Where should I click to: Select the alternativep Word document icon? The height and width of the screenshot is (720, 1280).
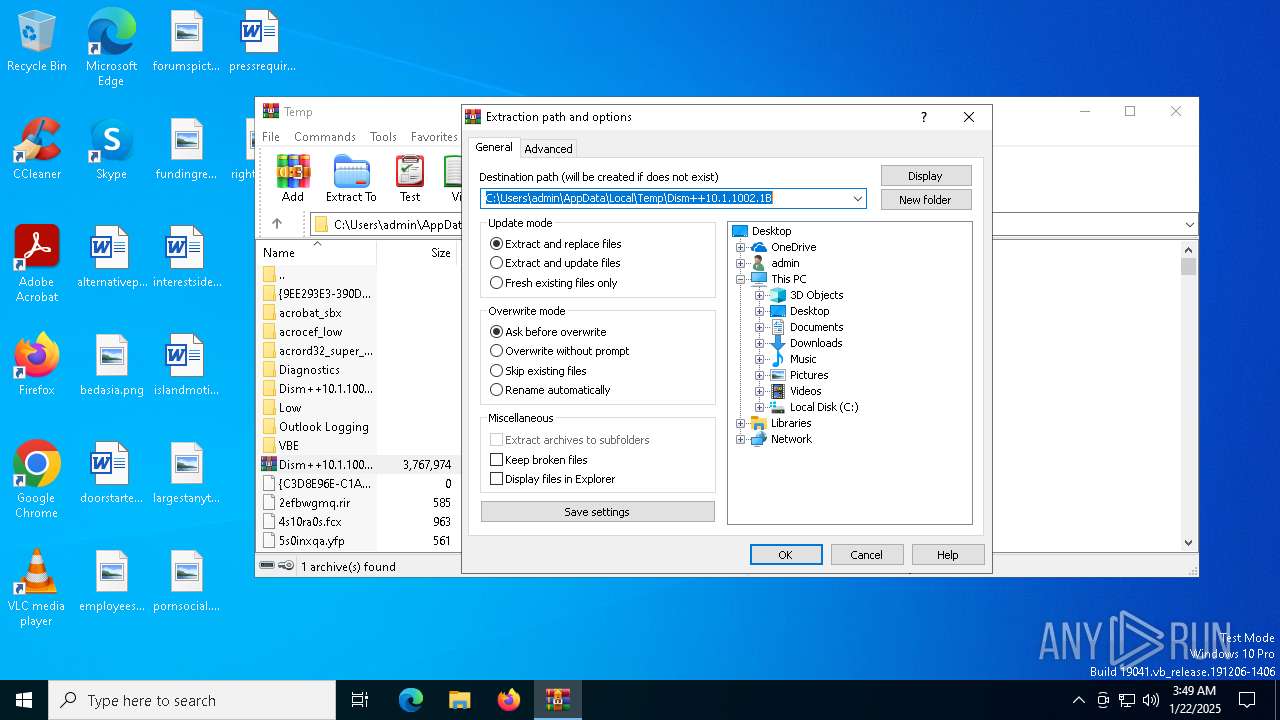coord(112,257)
